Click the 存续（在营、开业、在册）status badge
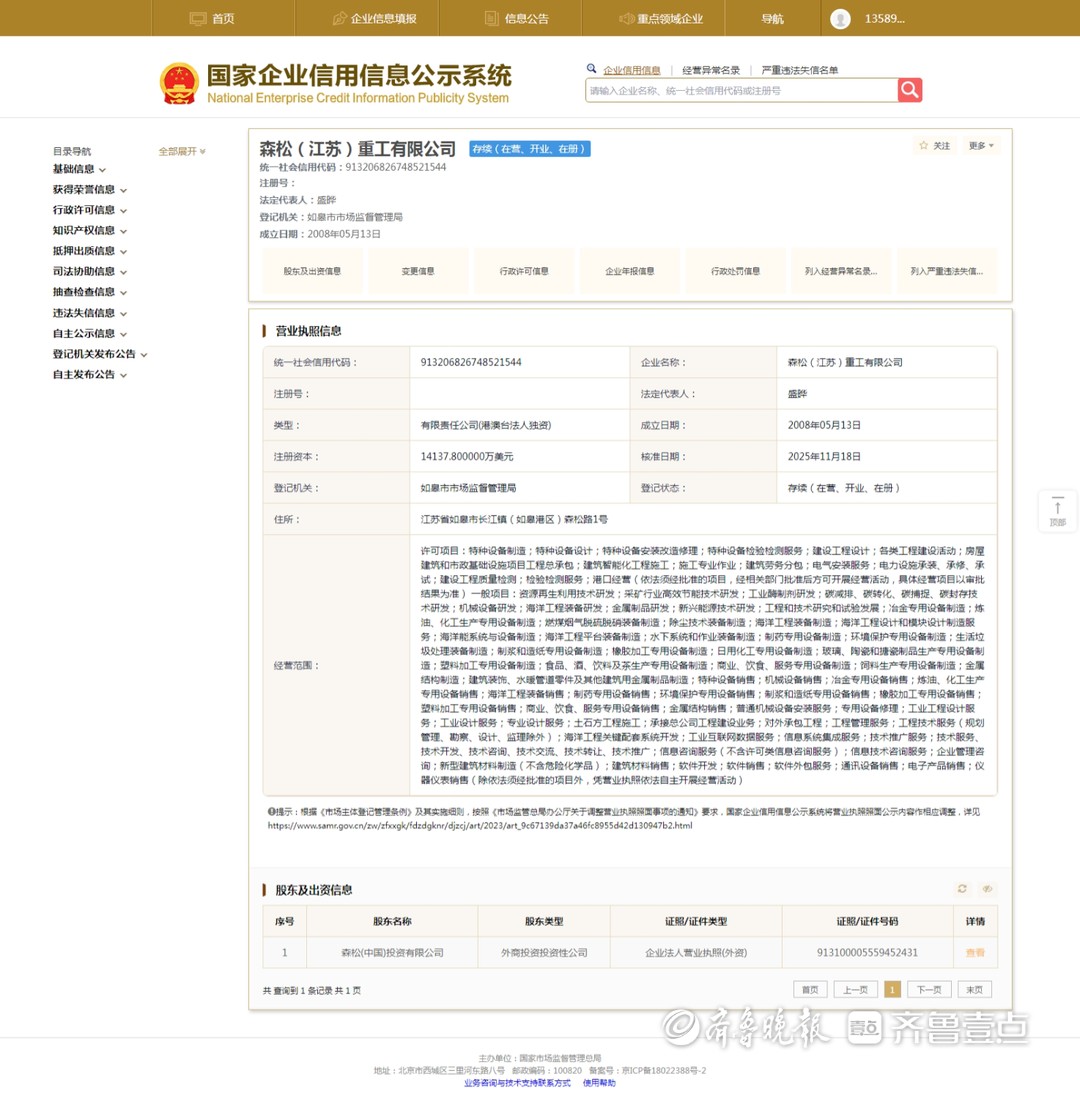 (x=529, y=149)
